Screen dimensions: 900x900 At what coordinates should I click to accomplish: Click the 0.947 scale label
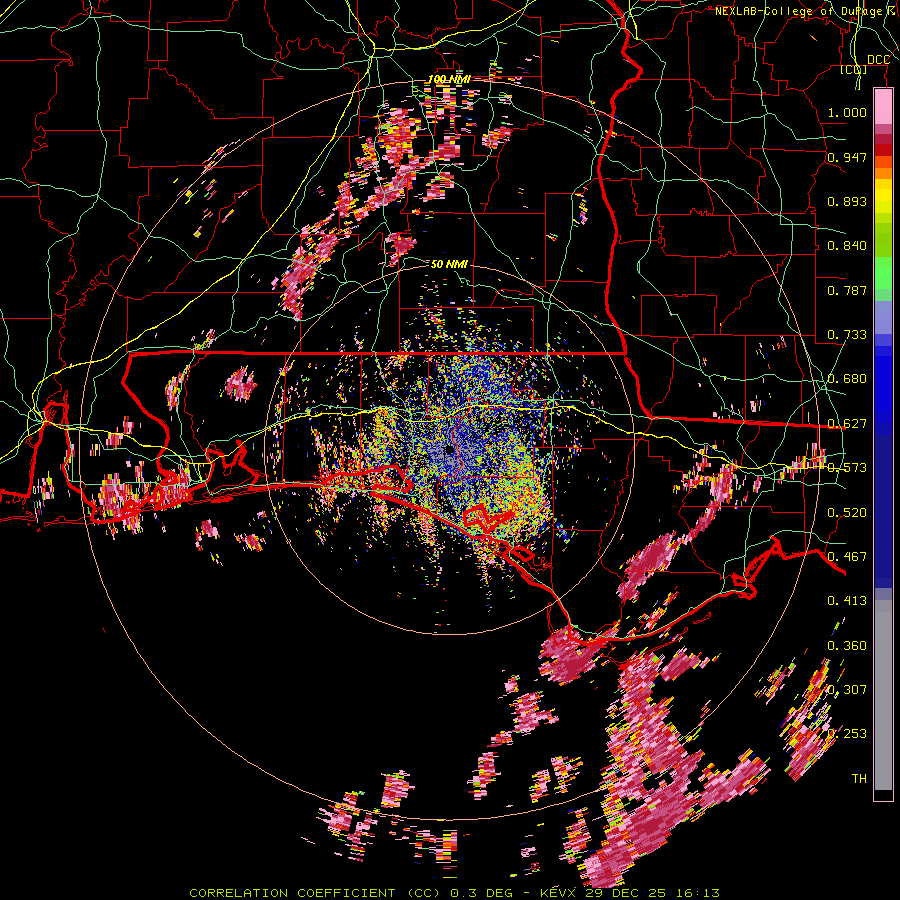pos(847,157)
